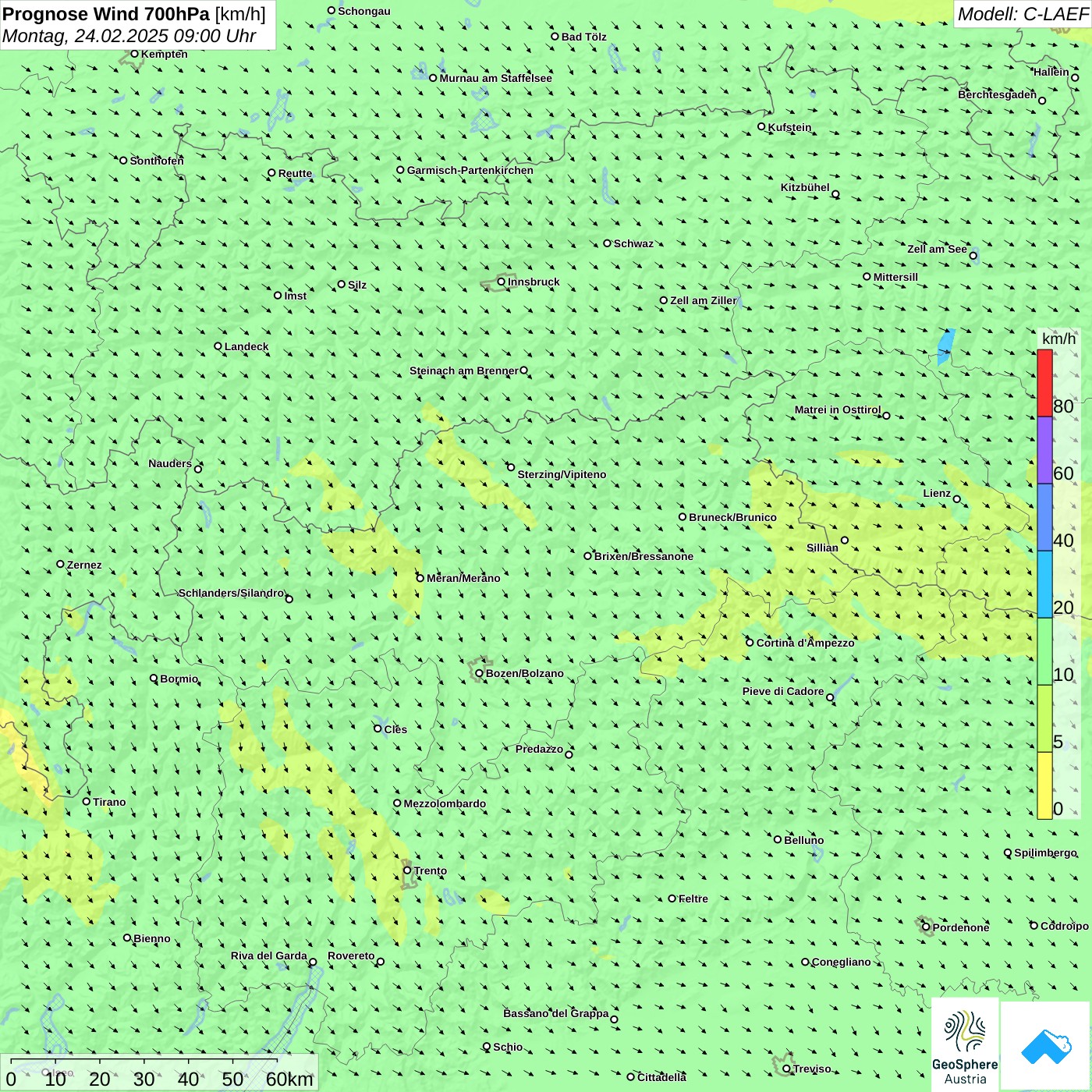Click the Zell am Ziller label
This screenshot has height=1092, width=1092.
703,300
